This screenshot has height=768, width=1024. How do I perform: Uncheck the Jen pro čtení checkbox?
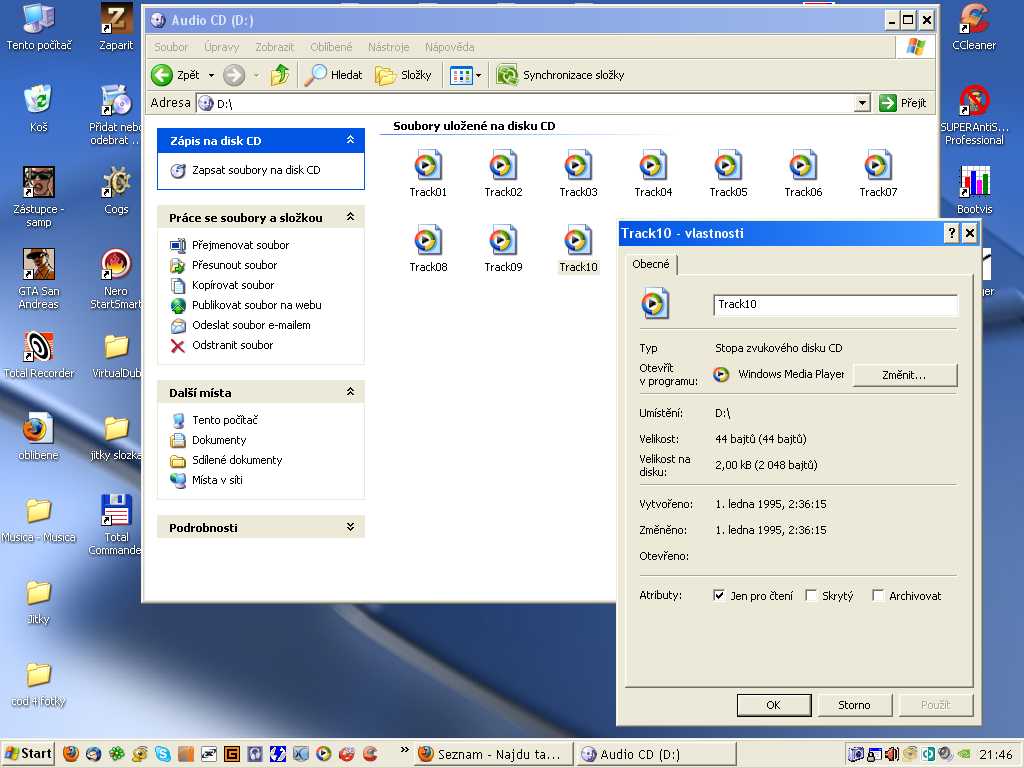tap(719, 596)
